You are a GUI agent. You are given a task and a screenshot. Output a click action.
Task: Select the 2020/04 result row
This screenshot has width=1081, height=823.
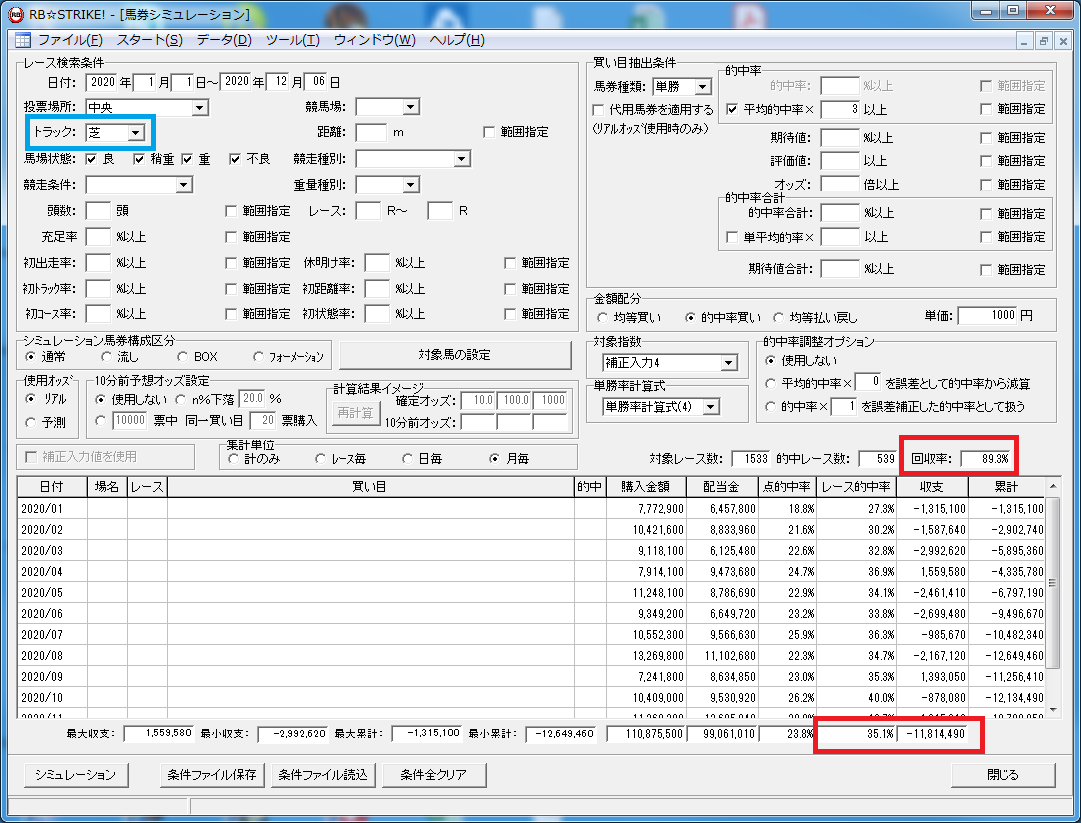[532, 571]
